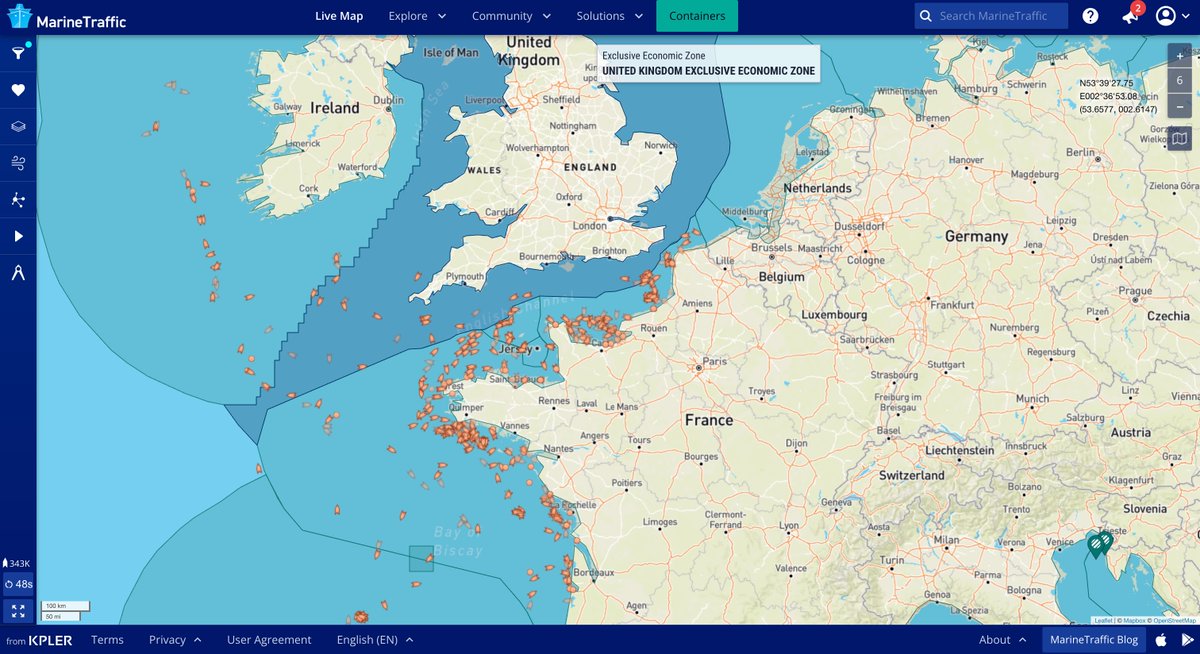Expand the Community dropdown chevron
This screenshot has width=1200, height=654.
click(x=546, y=16)
